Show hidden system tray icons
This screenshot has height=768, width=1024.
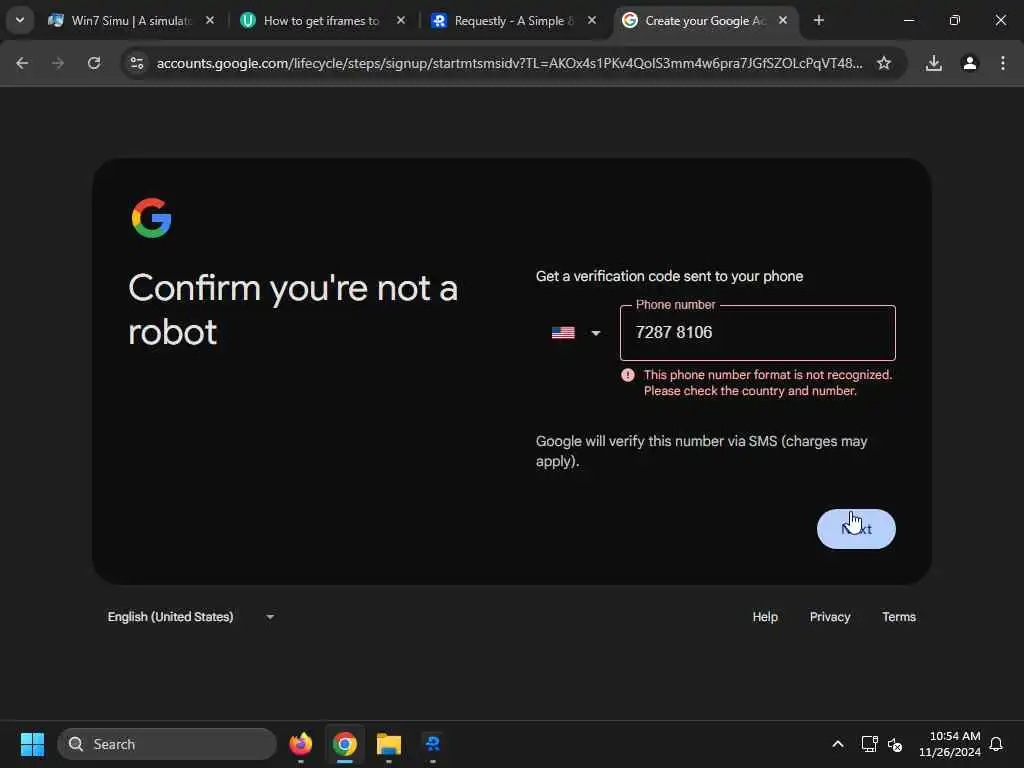coord(838,744)
